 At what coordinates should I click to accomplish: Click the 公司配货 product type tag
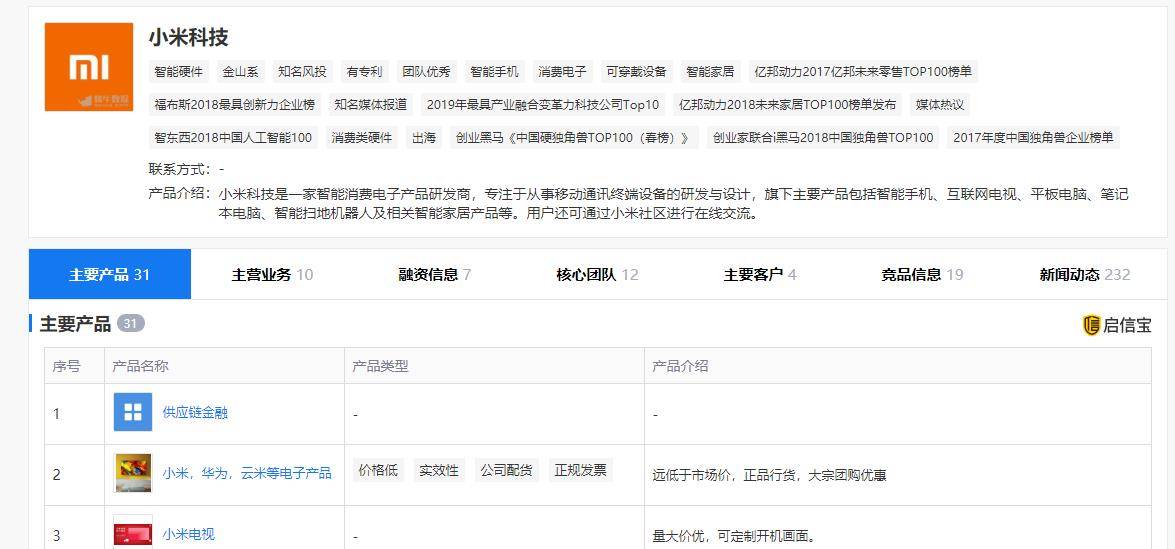507,470
